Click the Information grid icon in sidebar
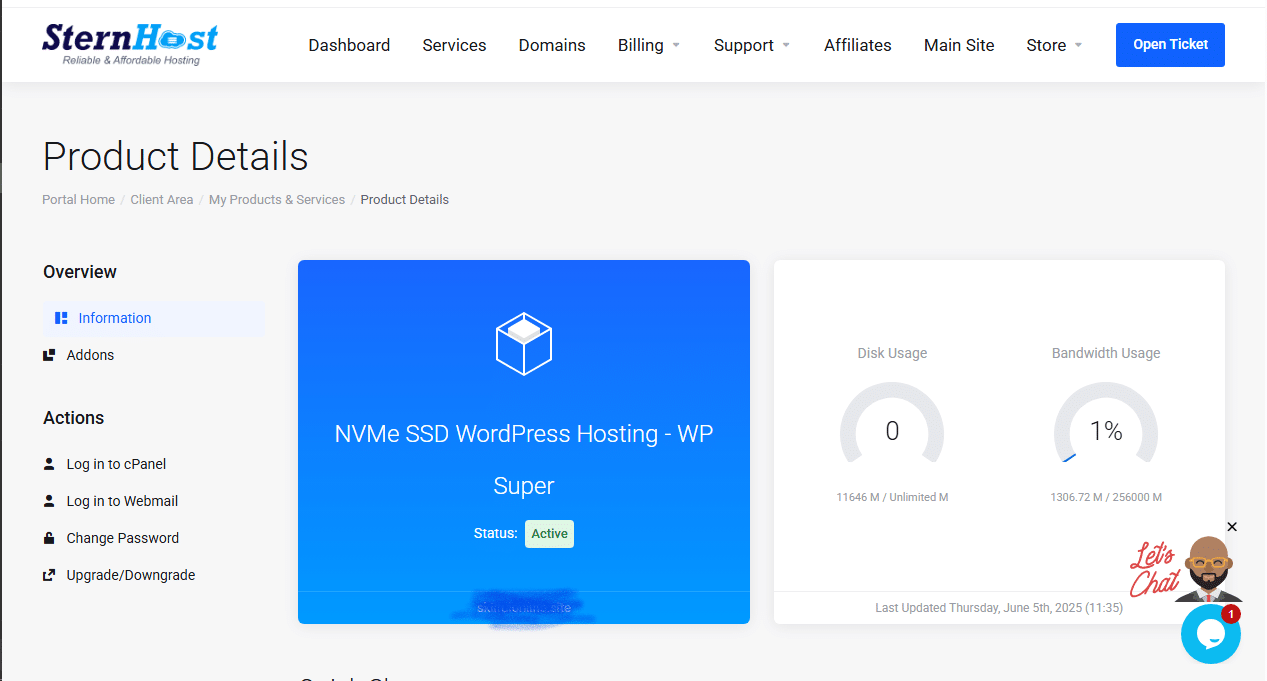Screen dimensions: 1267x681 [61, 318]
